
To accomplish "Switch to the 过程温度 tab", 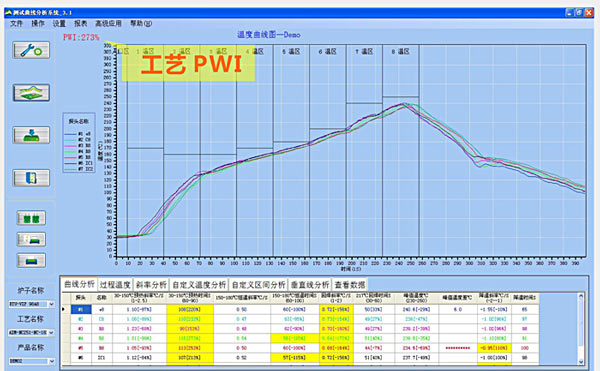I will [x=115, y=285].
